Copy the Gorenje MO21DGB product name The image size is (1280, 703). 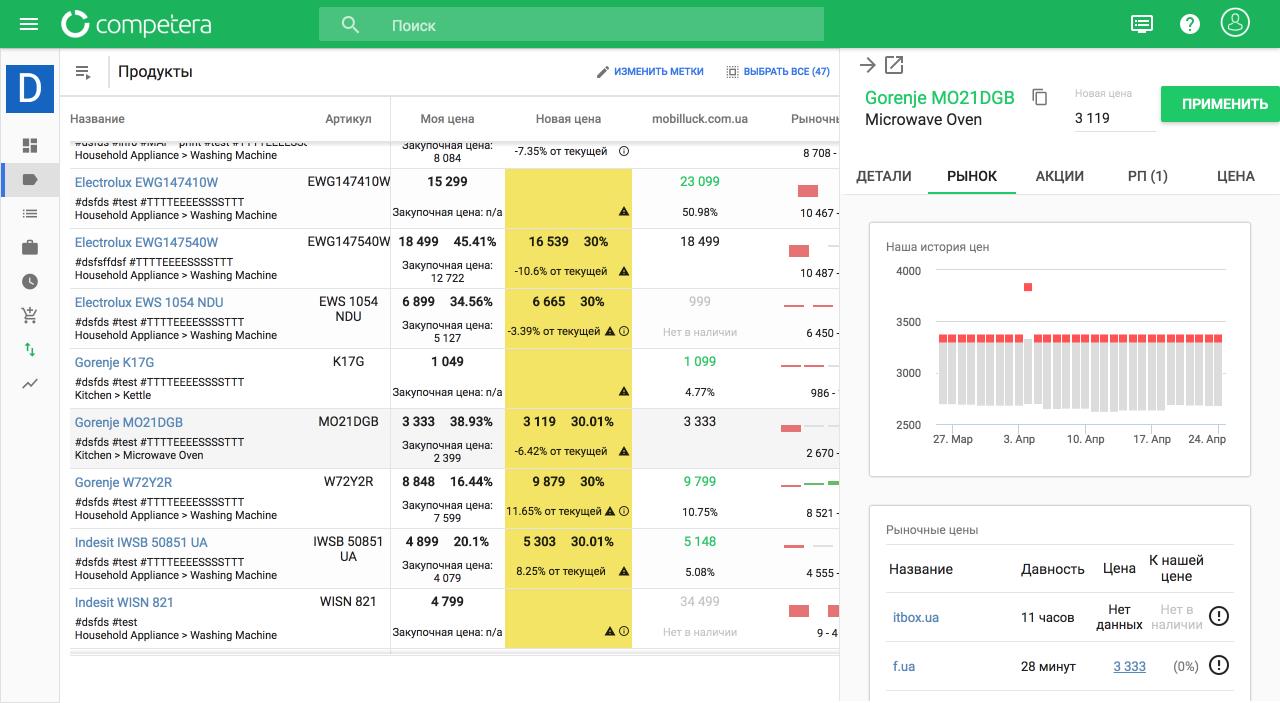(x=1040, y=97)
